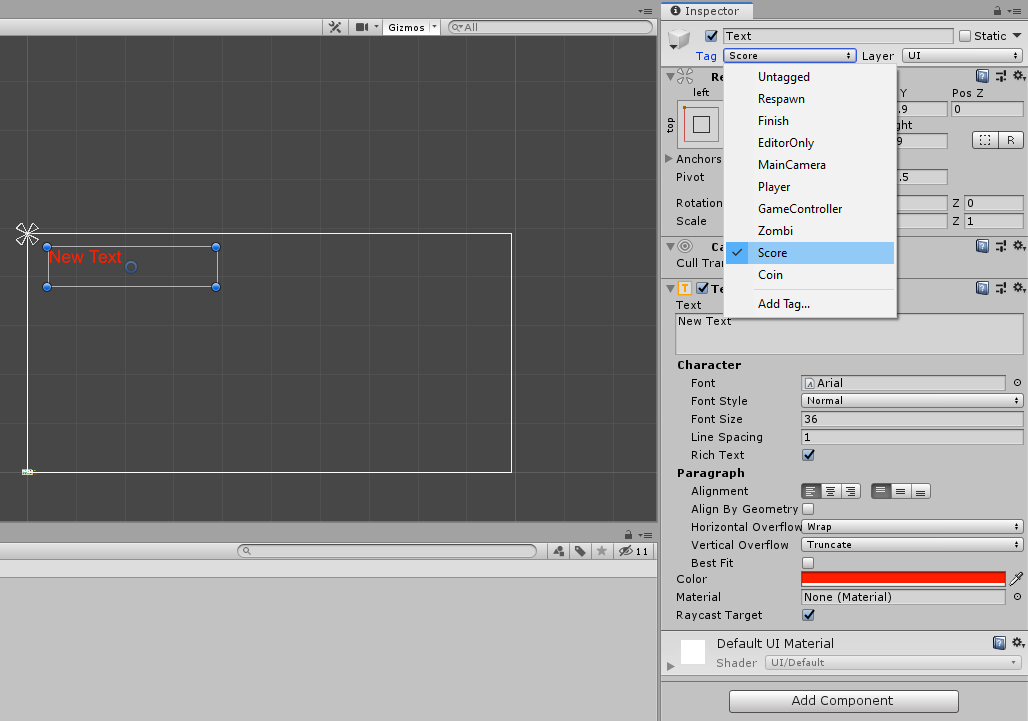Open the anchor presets box

point(702,125)
